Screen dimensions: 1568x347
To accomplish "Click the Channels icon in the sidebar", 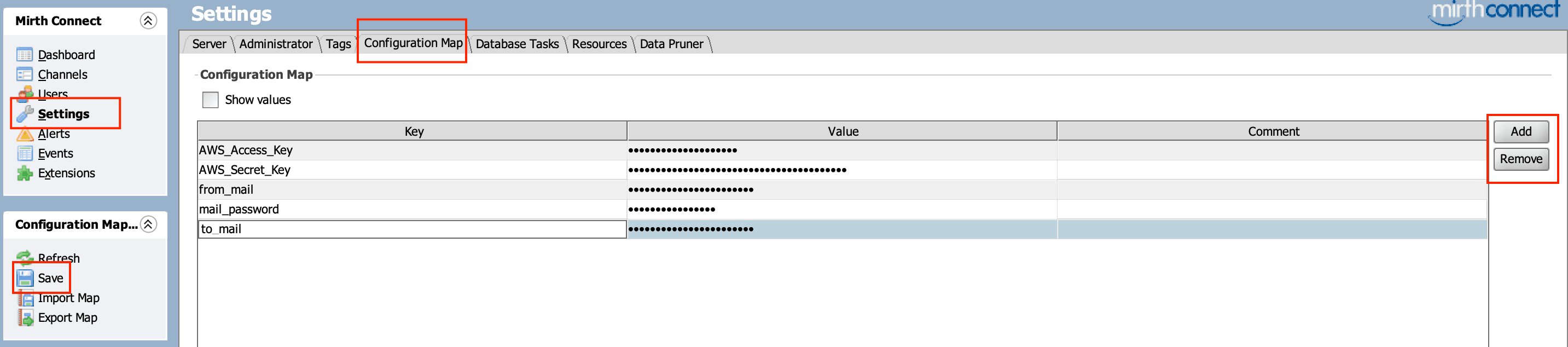I will point(25,74).
